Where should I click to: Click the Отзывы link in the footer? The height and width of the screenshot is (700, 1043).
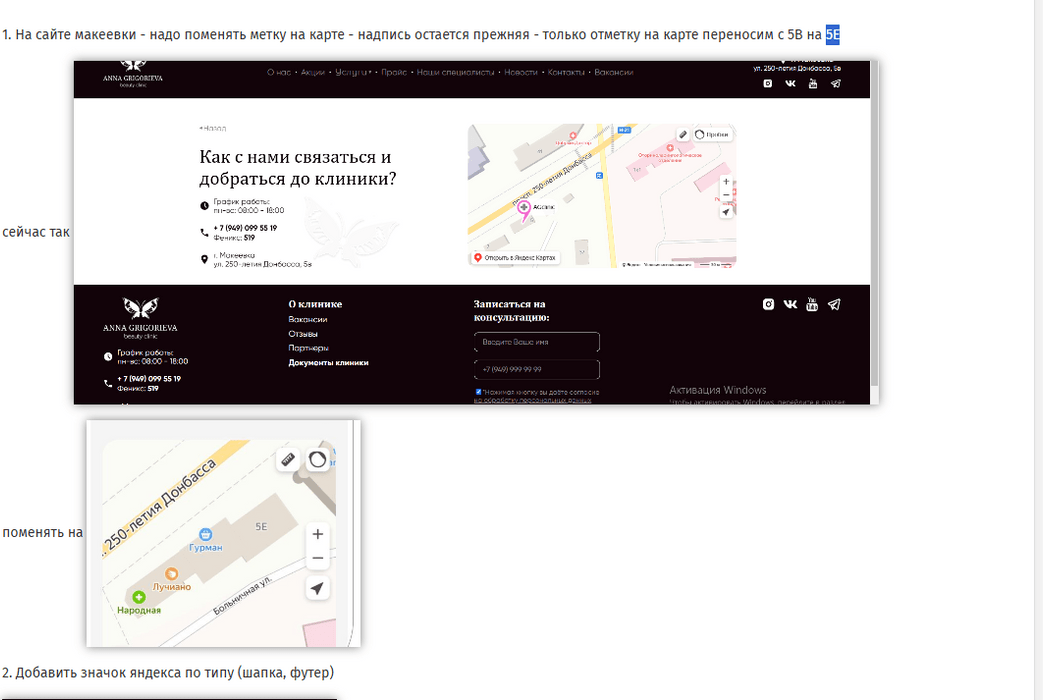(x=303, y=334)
